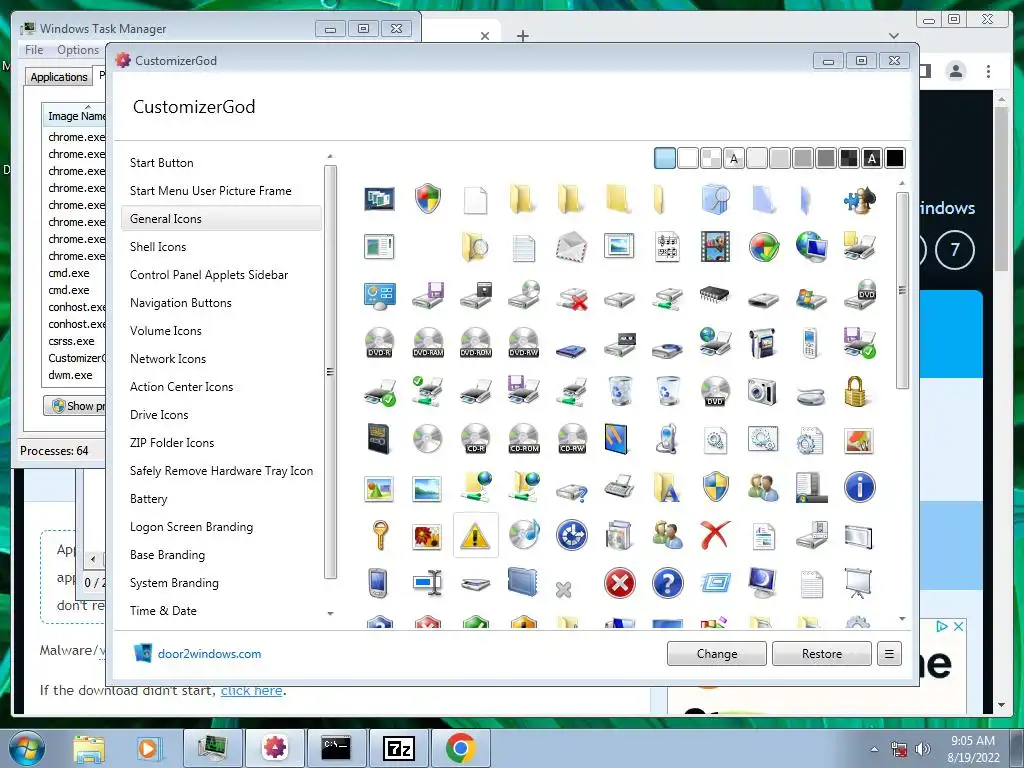This screenshot has height=768, width=1024.
Task: Open Chrome three-dot menu
Action: coord(989,71)
